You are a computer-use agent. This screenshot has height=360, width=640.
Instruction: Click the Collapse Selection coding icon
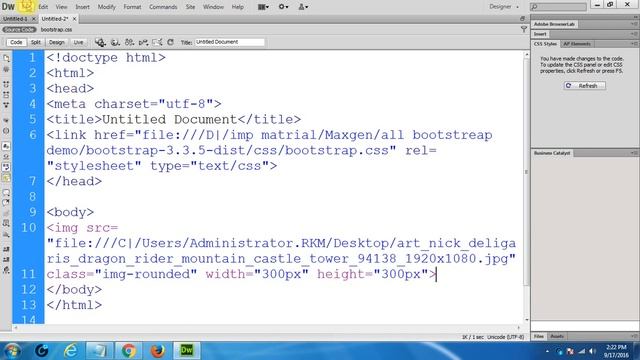point(6,95)
